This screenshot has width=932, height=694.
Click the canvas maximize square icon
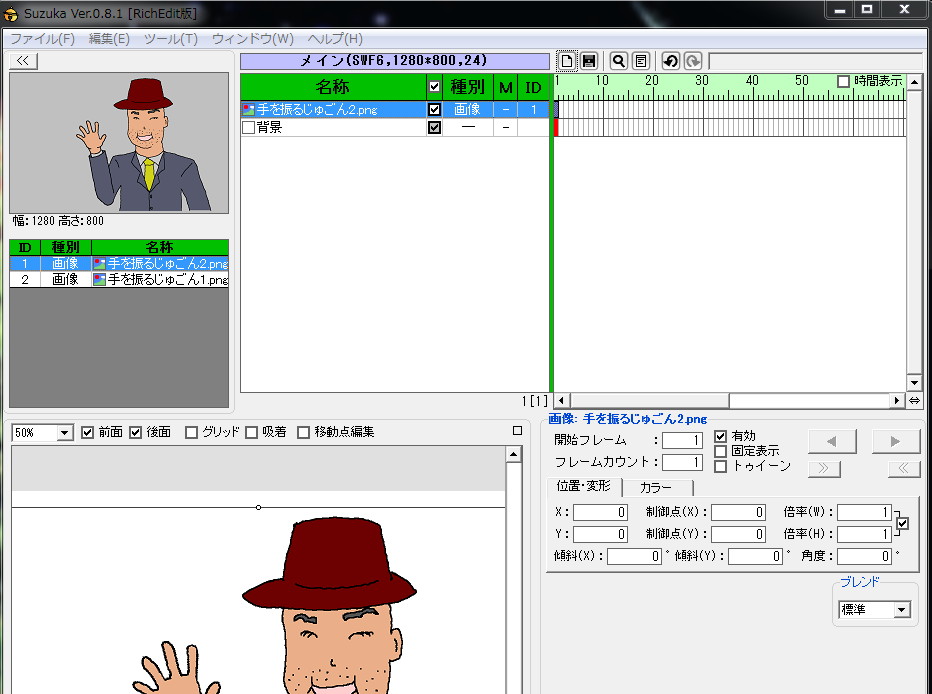tap(517, 431)
